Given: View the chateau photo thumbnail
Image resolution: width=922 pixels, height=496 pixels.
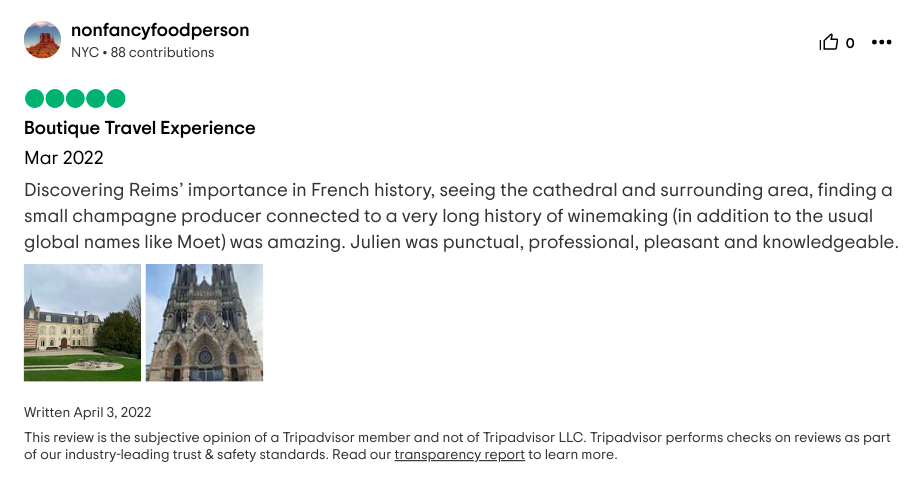Looking at the screenshot, I should [82, 322].
